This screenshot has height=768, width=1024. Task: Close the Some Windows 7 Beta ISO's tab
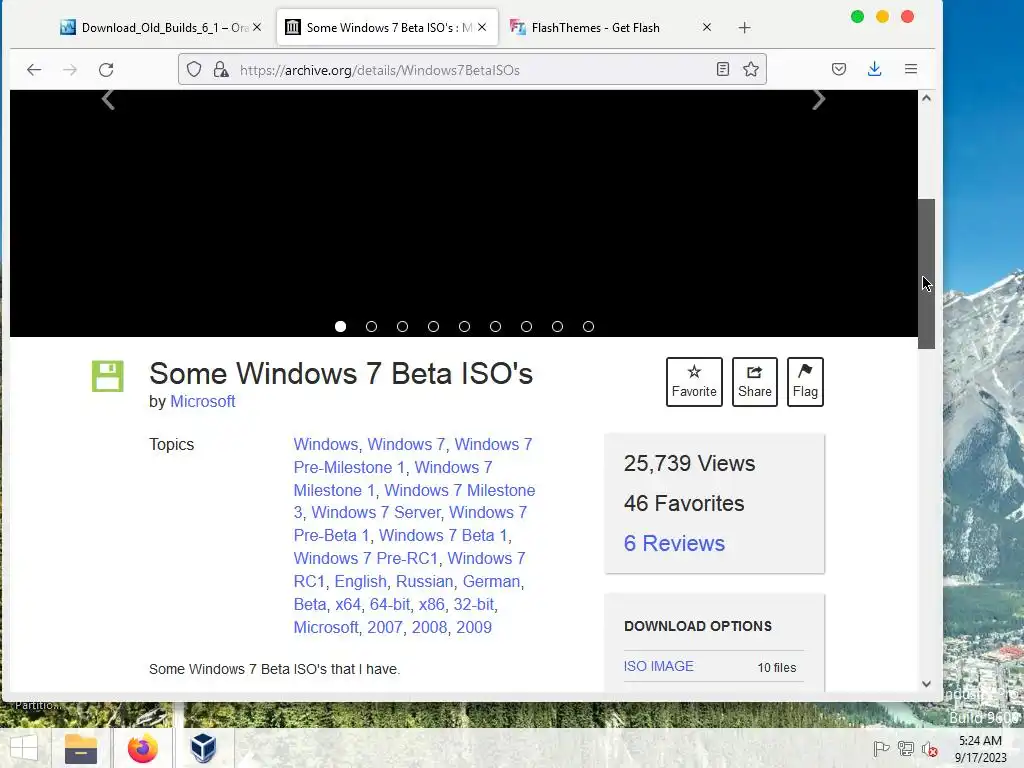[482, 27]
